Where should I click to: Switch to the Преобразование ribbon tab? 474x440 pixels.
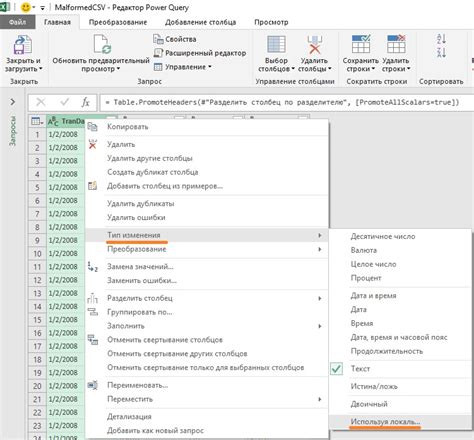118,22
